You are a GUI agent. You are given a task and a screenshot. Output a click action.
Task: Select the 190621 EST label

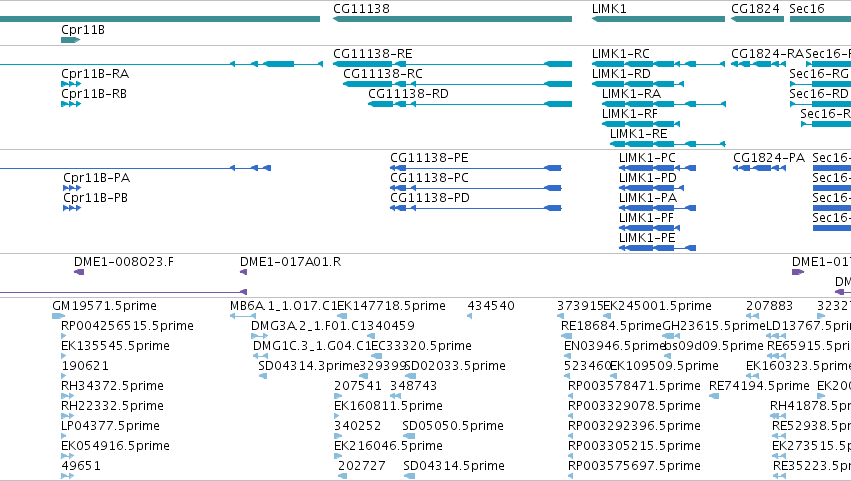[x=85, y=366]
